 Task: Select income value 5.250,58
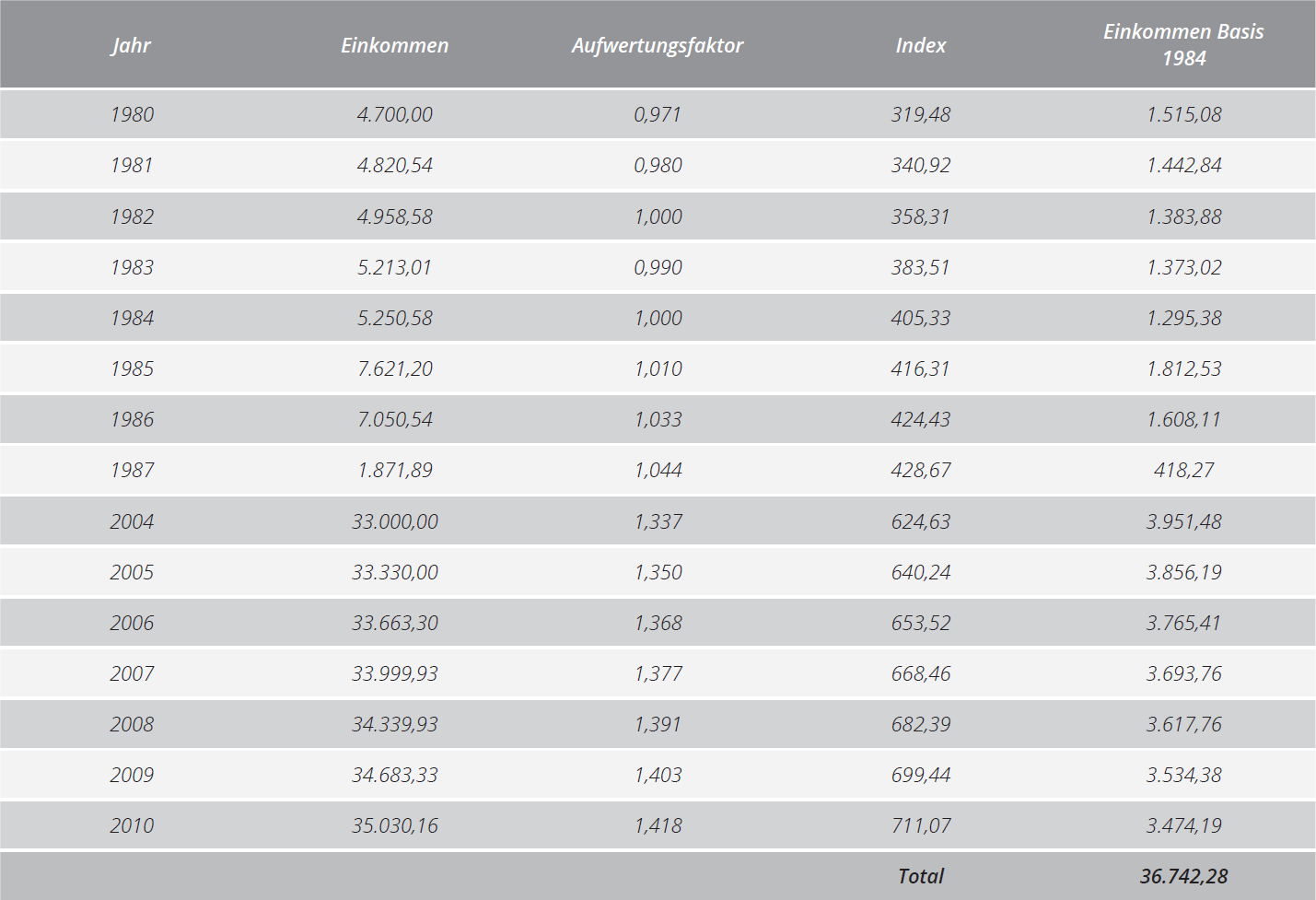coord(394,318)
